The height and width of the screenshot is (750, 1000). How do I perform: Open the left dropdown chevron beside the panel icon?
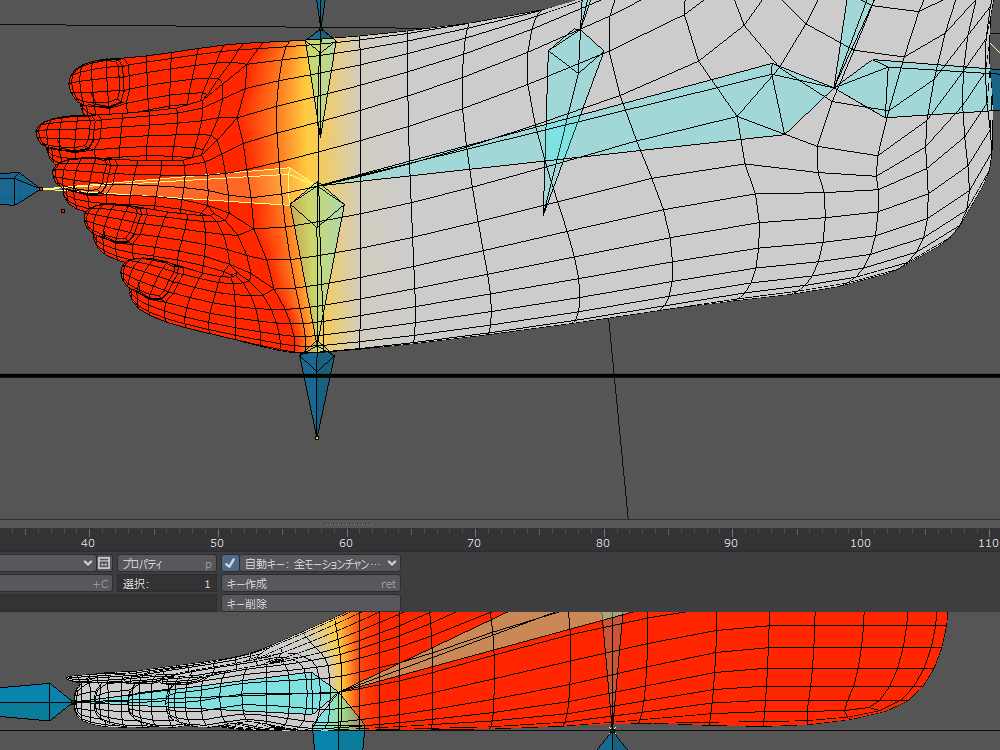pyautogui.click(x=87, y=563)
